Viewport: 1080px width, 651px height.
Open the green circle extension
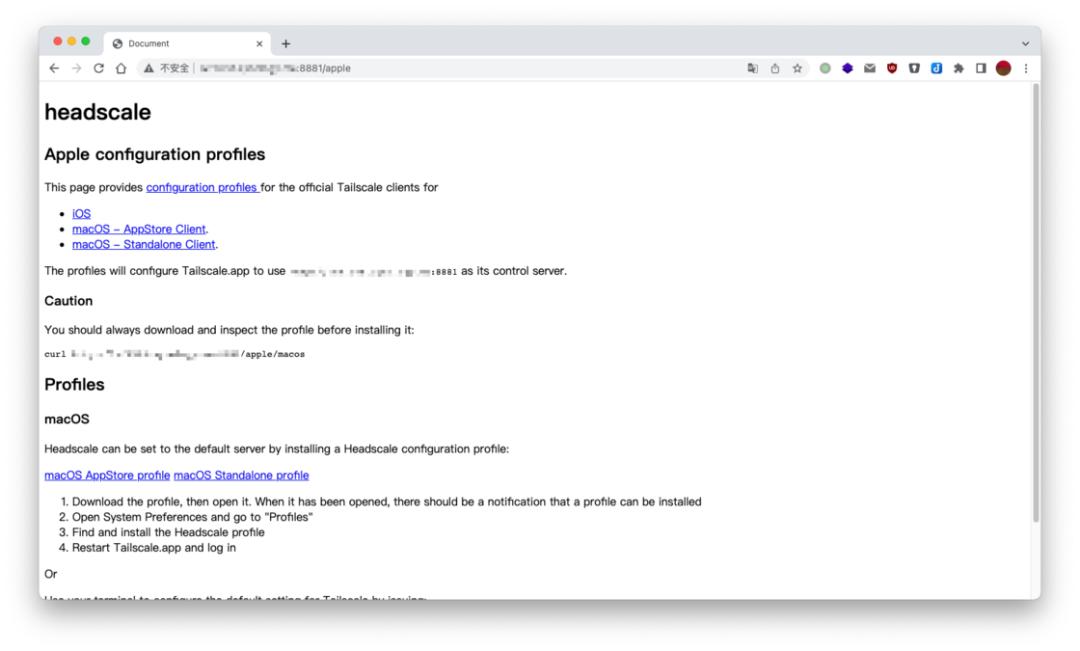point(825,68)
